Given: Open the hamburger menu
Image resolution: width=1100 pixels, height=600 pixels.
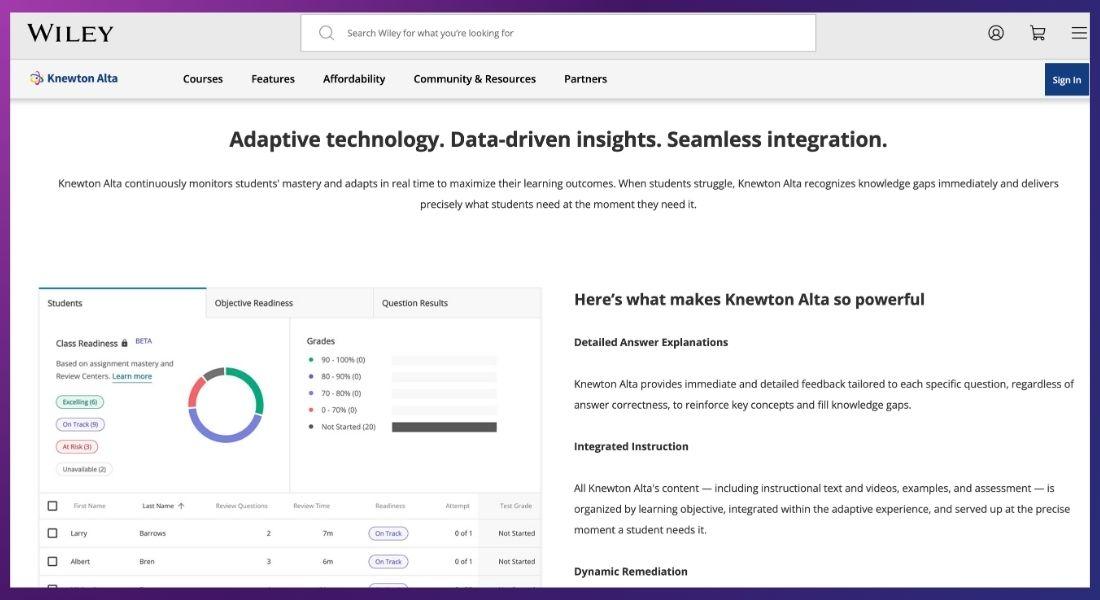Looking at the screenshot, I should tap(1078, 33).
